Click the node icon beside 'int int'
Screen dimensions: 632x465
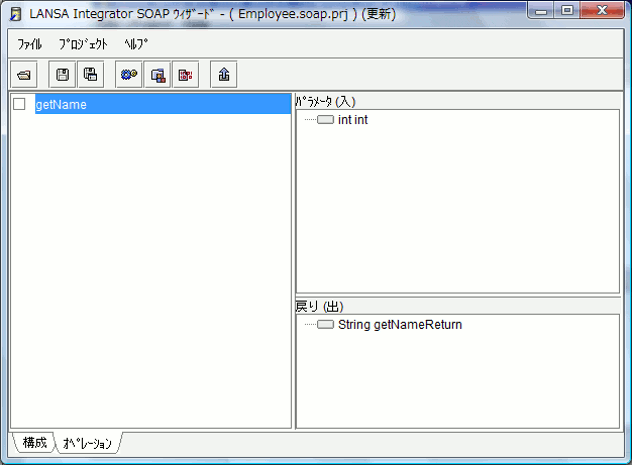325,120
